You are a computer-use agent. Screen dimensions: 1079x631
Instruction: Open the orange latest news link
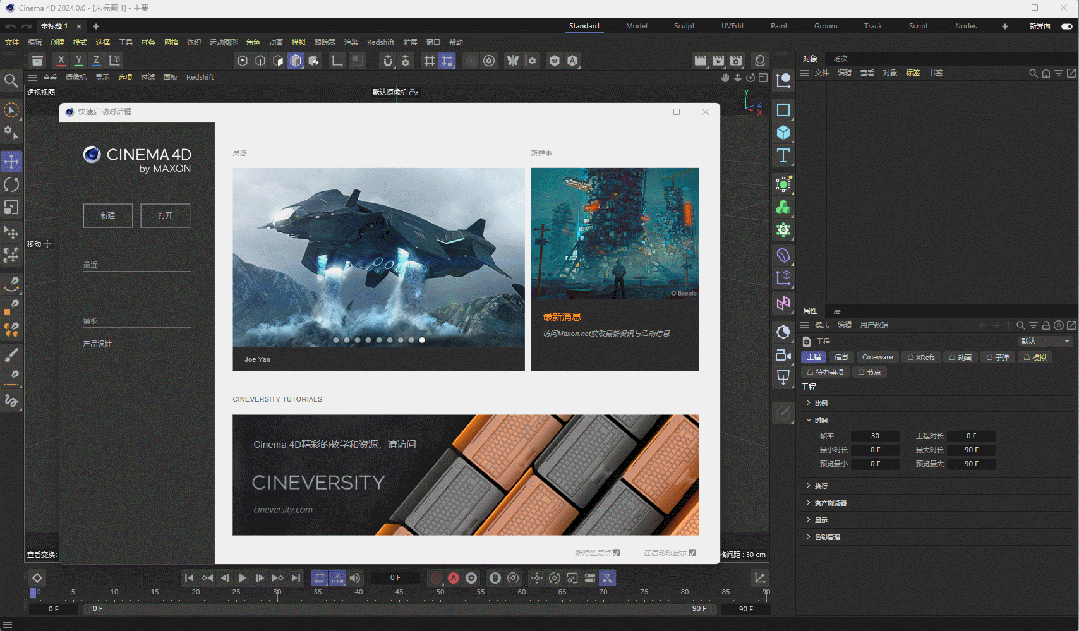[x=562, y=317]
